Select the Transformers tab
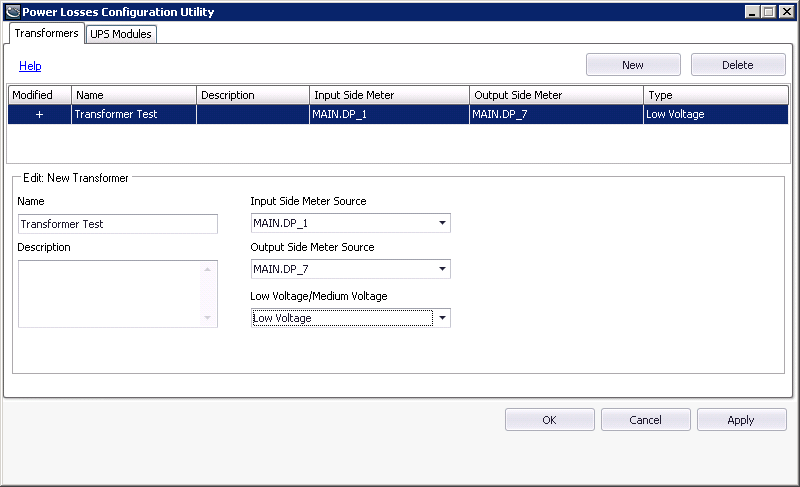The height and width of the screenshot is (487, 800). pyautogui.click(x=46, y=33)
